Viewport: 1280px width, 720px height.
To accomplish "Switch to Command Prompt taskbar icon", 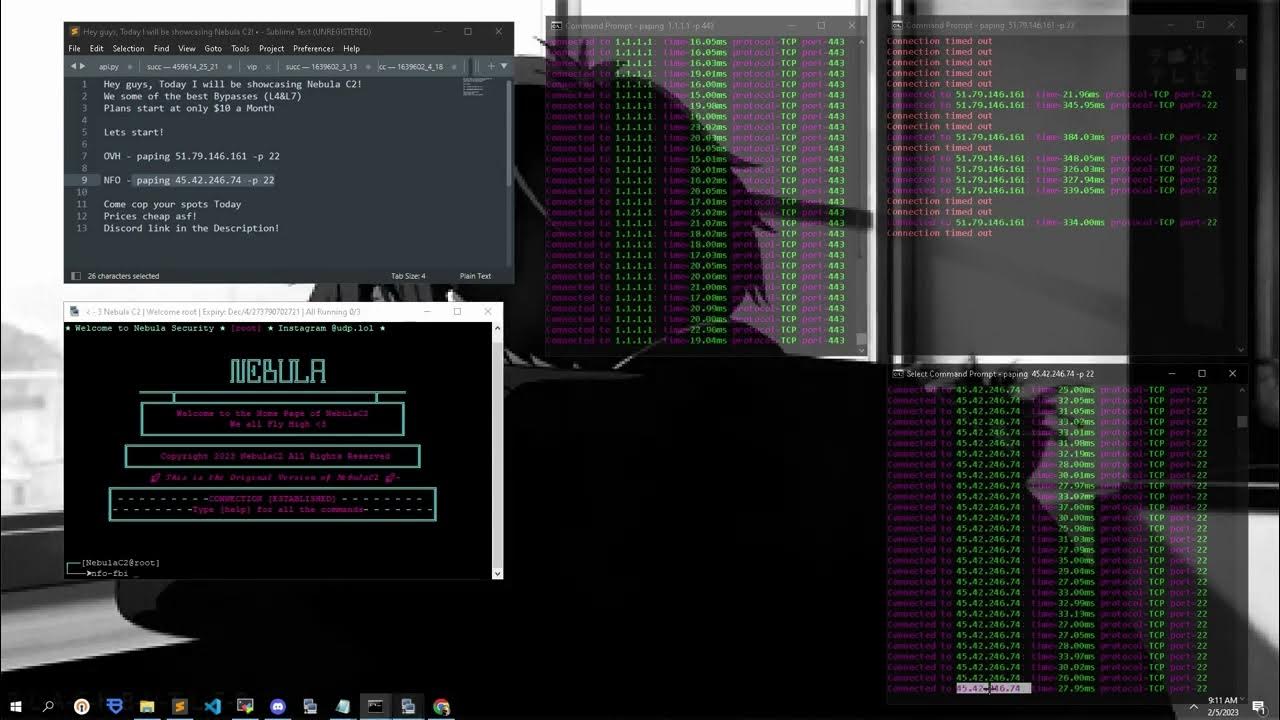I will pos(375,707).
